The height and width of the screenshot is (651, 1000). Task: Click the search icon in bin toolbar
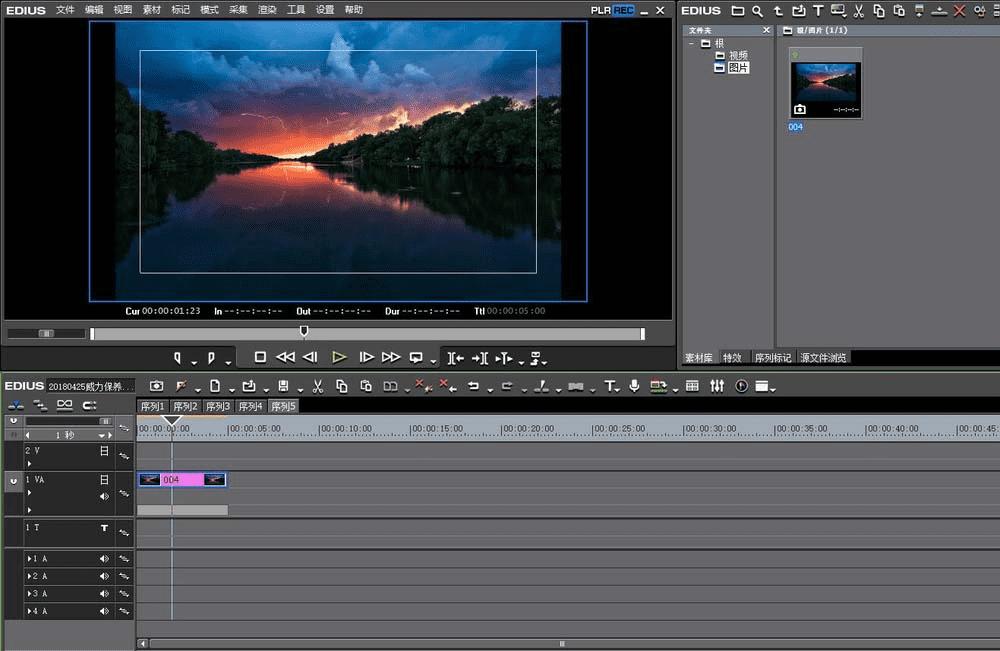point(757,11)
